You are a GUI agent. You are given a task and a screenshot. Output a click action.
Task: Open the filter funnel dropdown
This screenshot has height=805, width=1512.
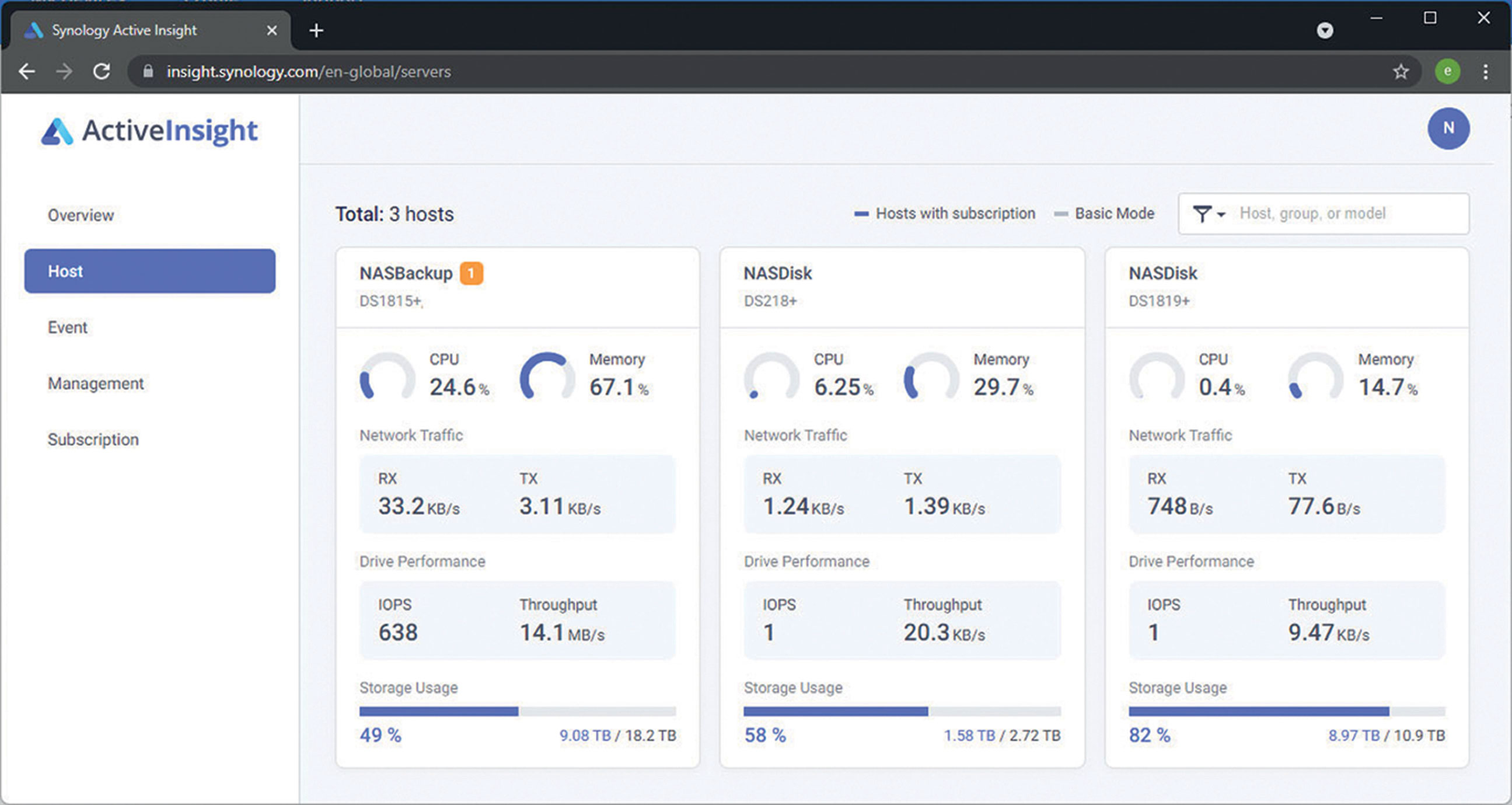(x=1209, y=214)
